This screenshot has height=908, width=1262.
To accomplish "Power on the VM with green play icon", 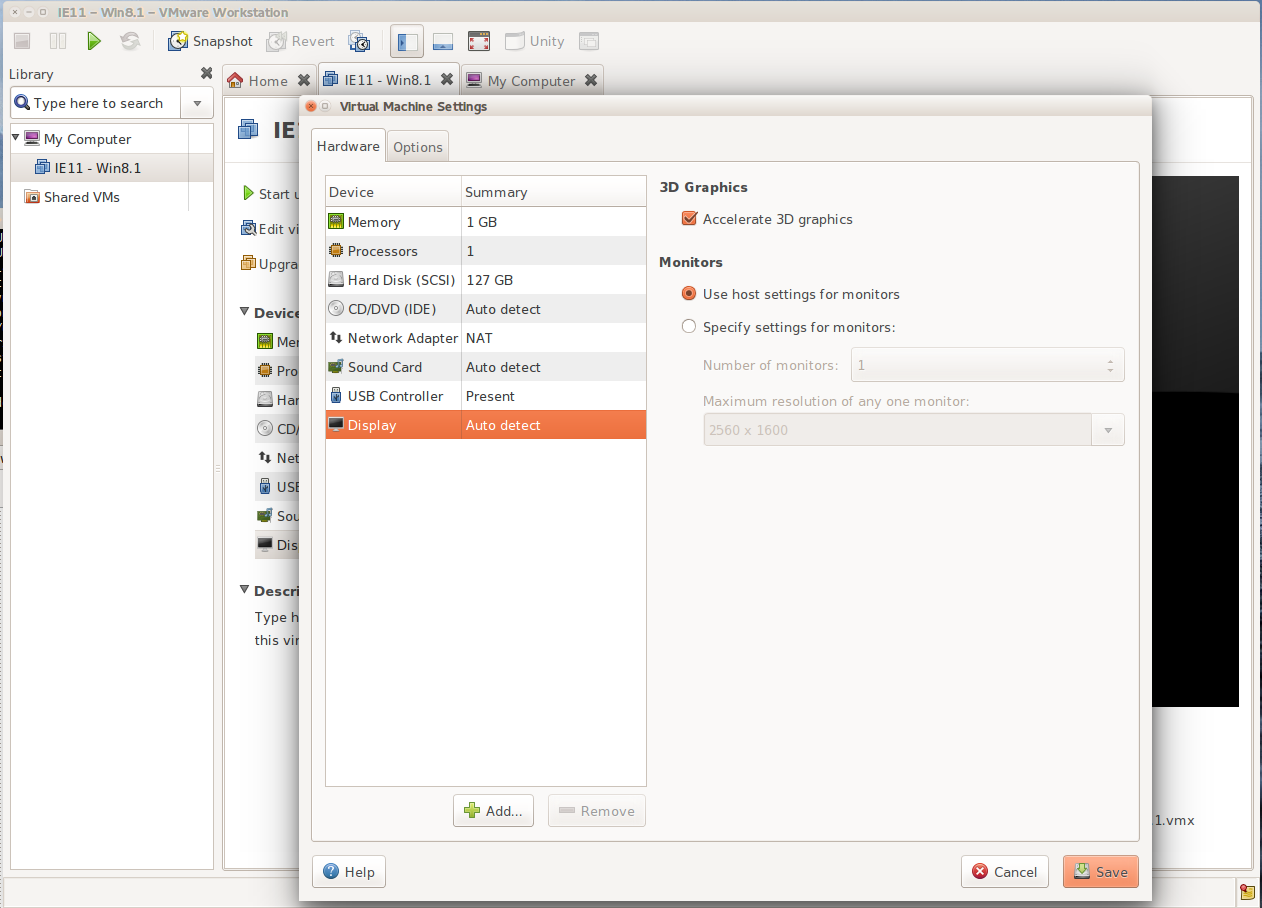I will coord(93,41).
